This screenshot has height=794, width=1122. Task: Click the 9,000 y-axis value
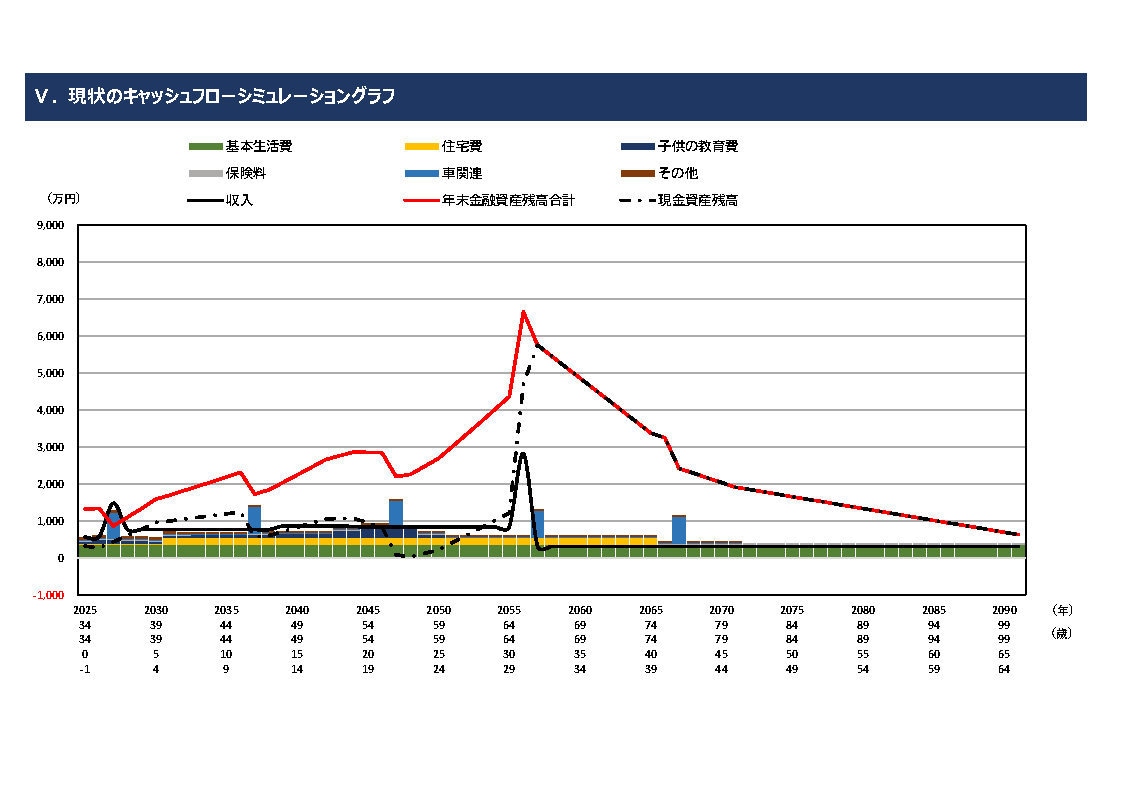[50, 225]
